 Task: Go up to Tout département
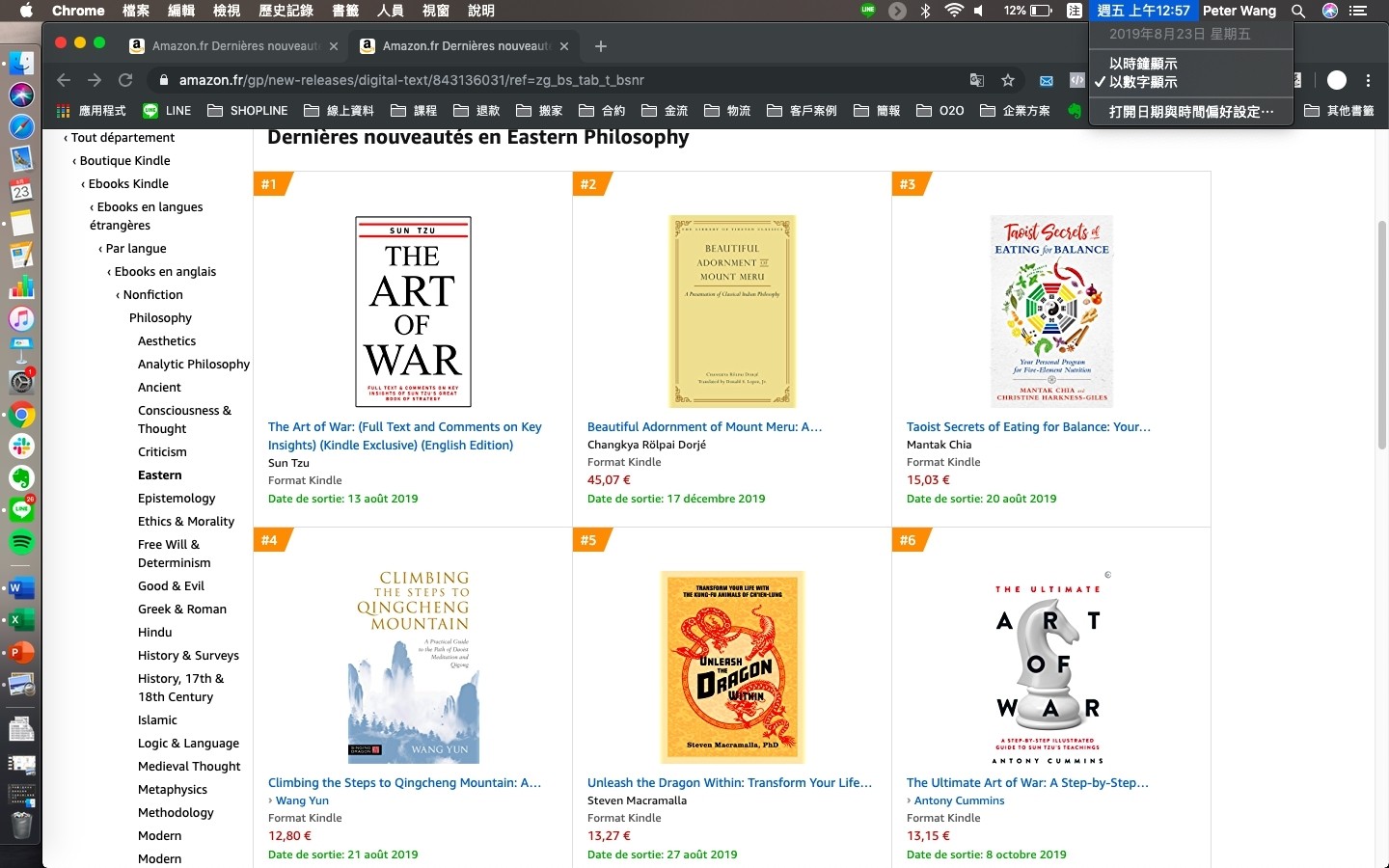click(x=123, y=138)
